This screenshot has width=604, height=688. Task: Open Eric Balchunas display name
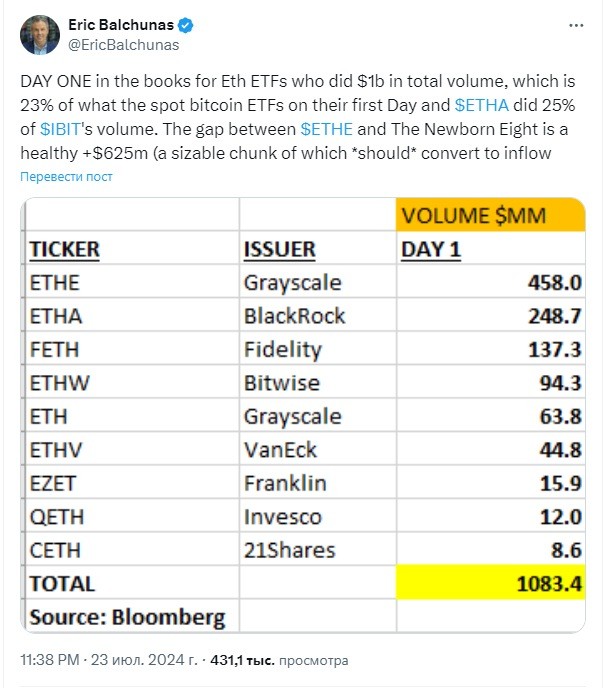click(121, 25)
